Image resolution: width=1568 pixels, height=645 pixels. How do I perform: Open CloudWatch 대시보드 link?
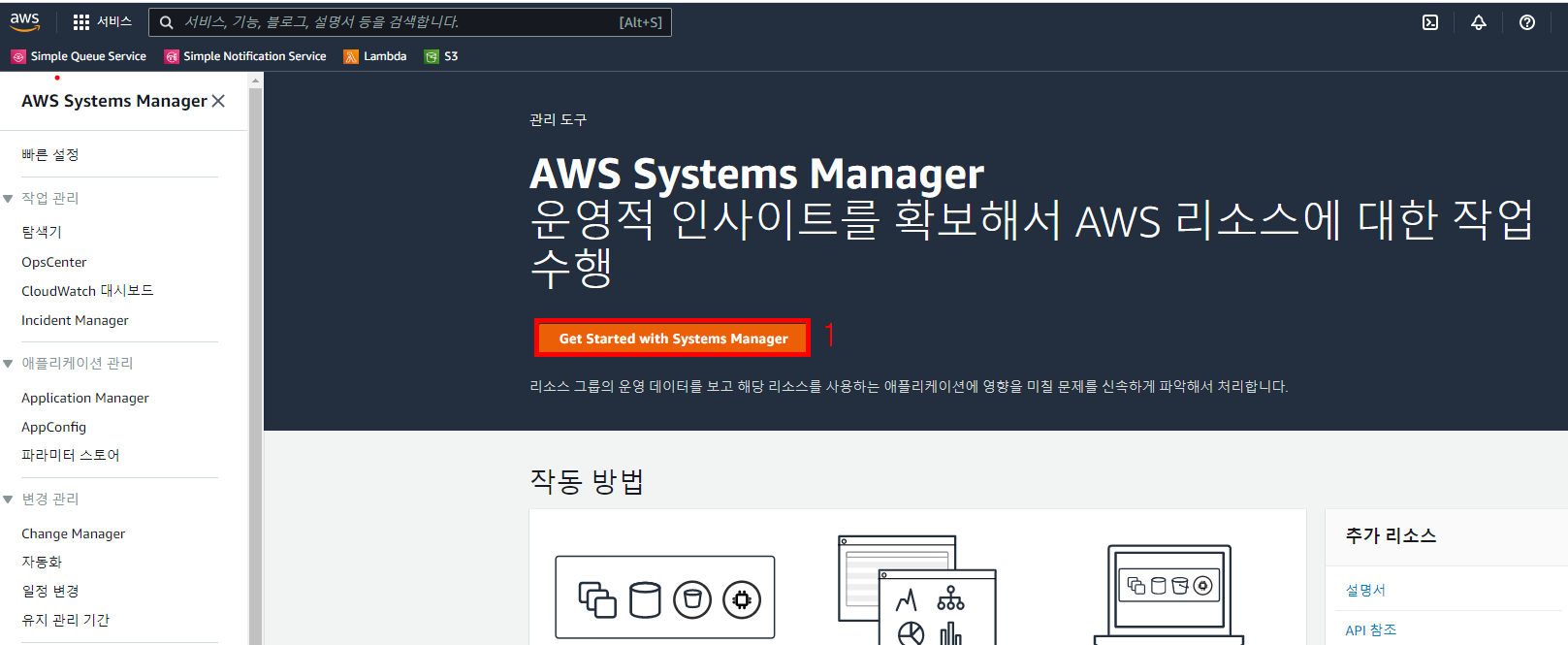87,291
